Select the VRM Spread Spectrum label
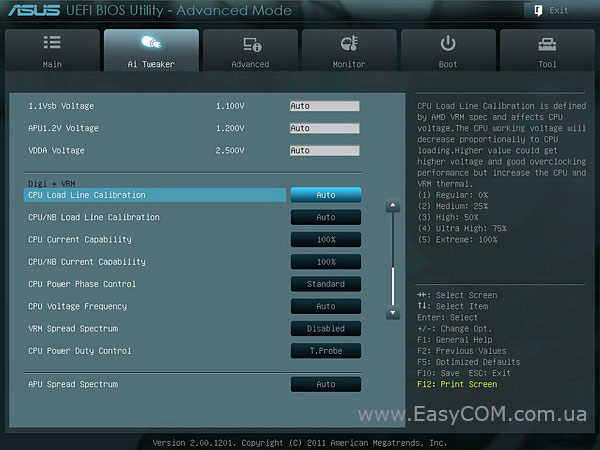 73,328
